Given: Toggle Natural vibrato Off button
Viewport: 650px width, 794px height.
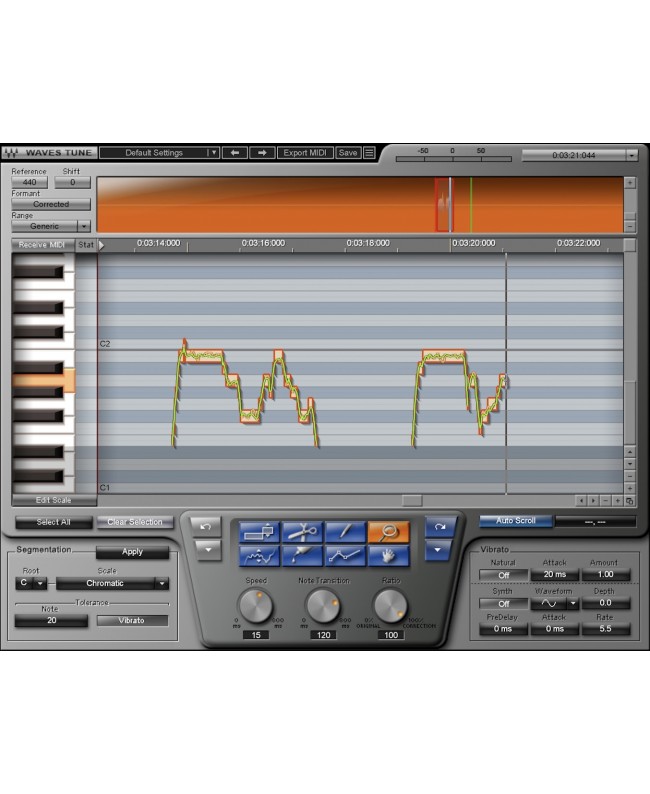Looking at the screenshot, I should 503,575.
